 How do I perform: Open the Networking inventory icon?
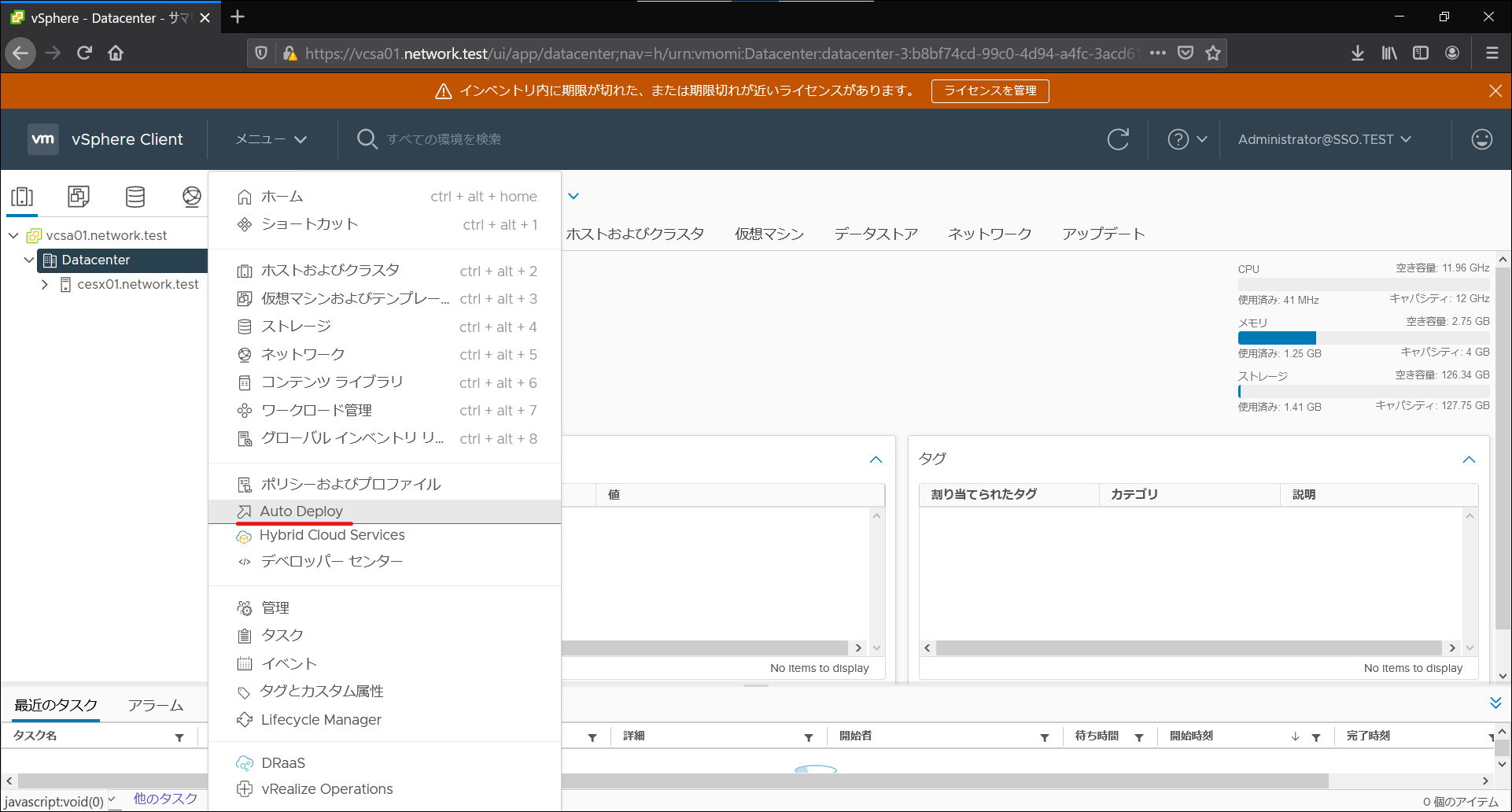(191, 197)
